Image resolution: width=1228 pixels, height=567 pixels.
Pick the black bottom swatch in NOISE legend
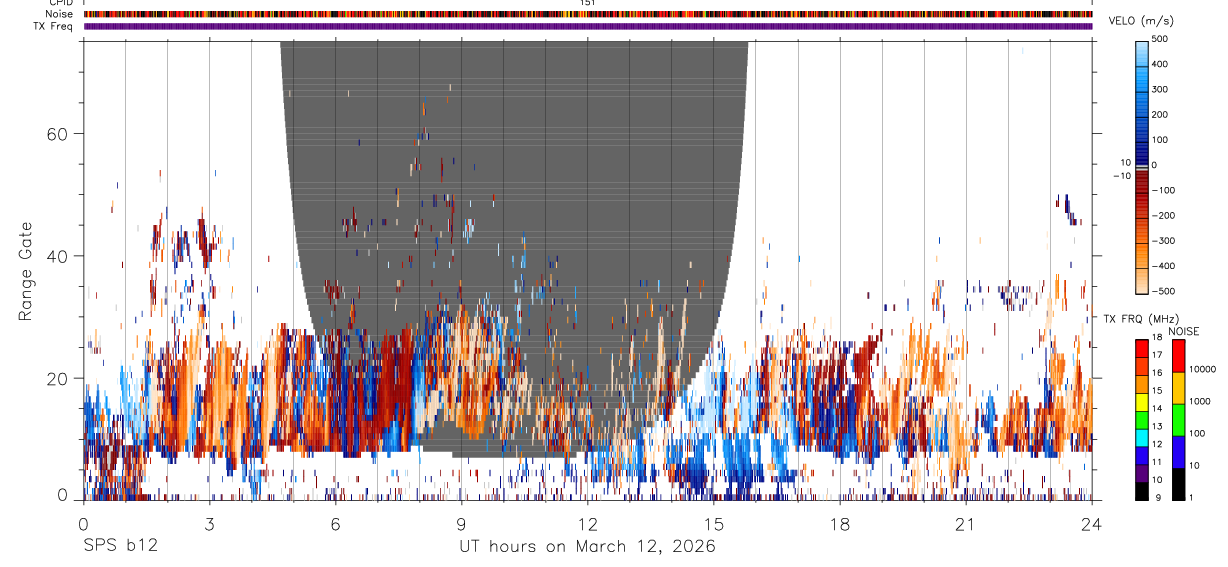[x=1178, y=484]
